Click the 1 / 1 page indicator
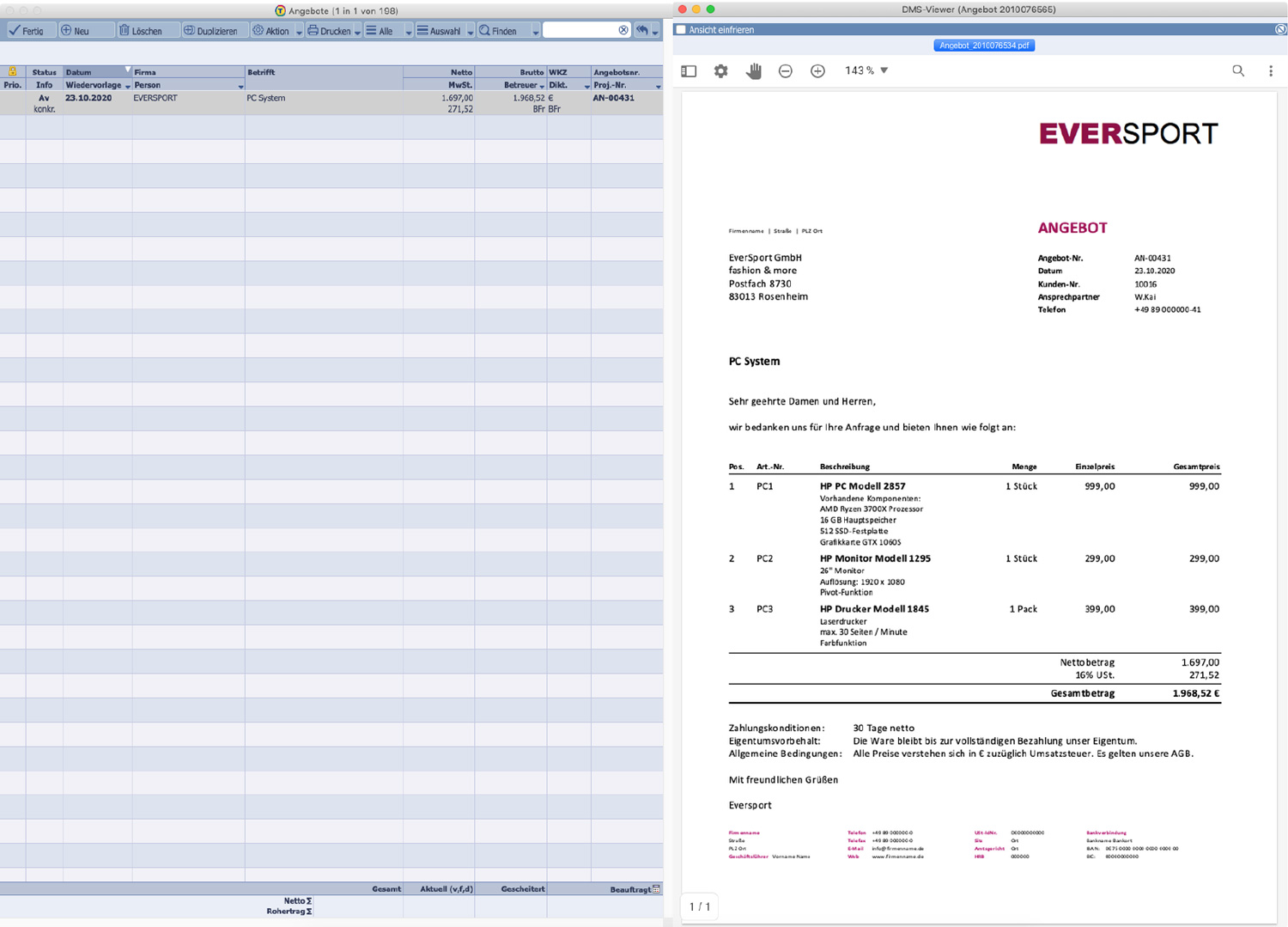 coord(700,906)
